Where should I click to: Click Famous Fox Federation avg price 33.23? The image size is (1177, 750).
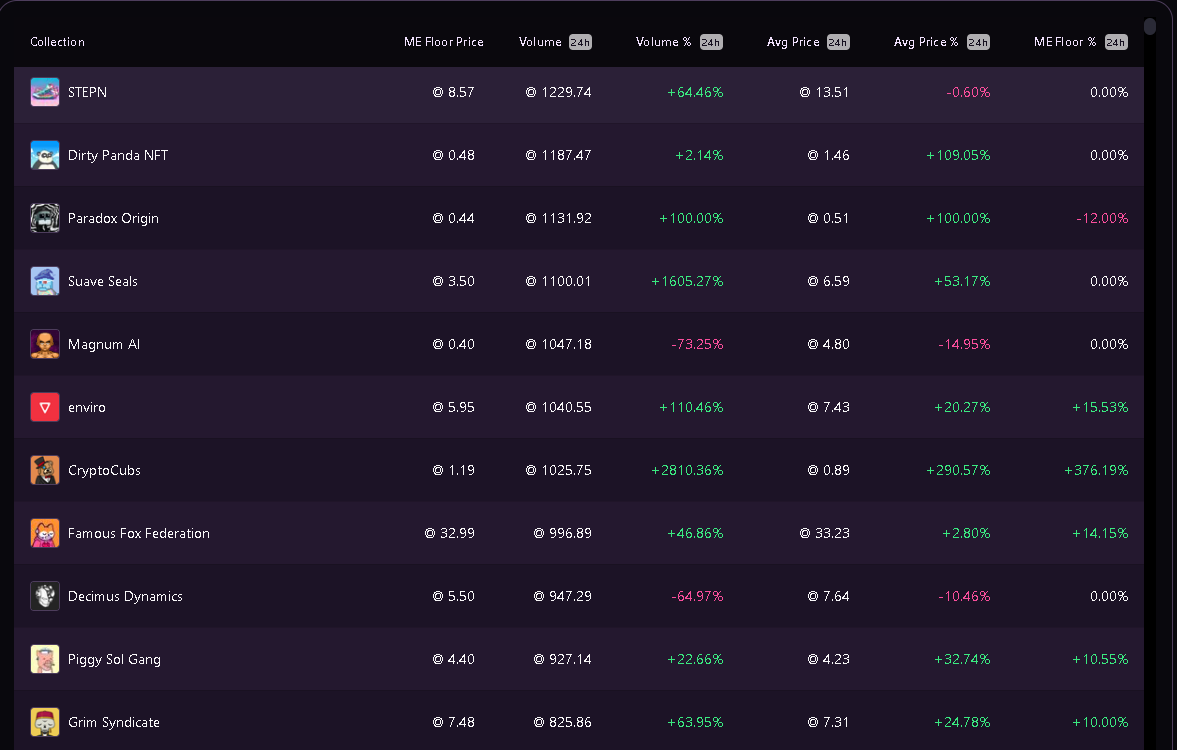pyautogui.click(x=825, y=534)
